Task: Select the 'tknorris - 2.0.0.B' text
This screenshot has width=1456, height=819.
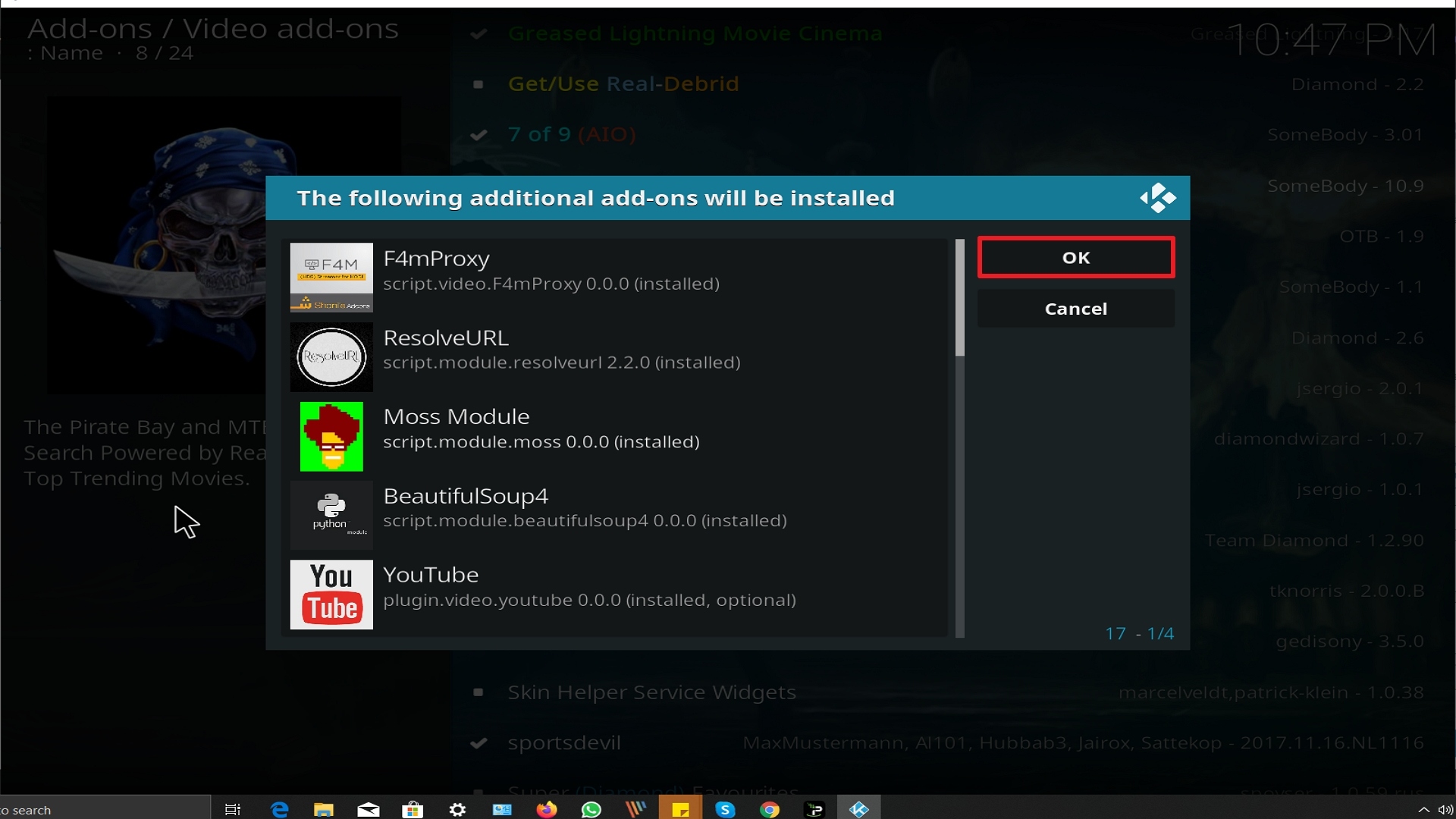Action: (x=1347, y=591)
